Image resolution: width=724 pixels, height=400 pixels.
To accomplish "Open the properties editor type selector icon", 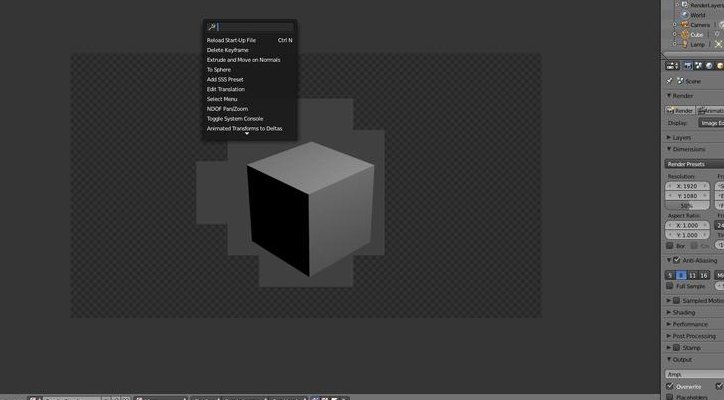I will click(672, 66).
